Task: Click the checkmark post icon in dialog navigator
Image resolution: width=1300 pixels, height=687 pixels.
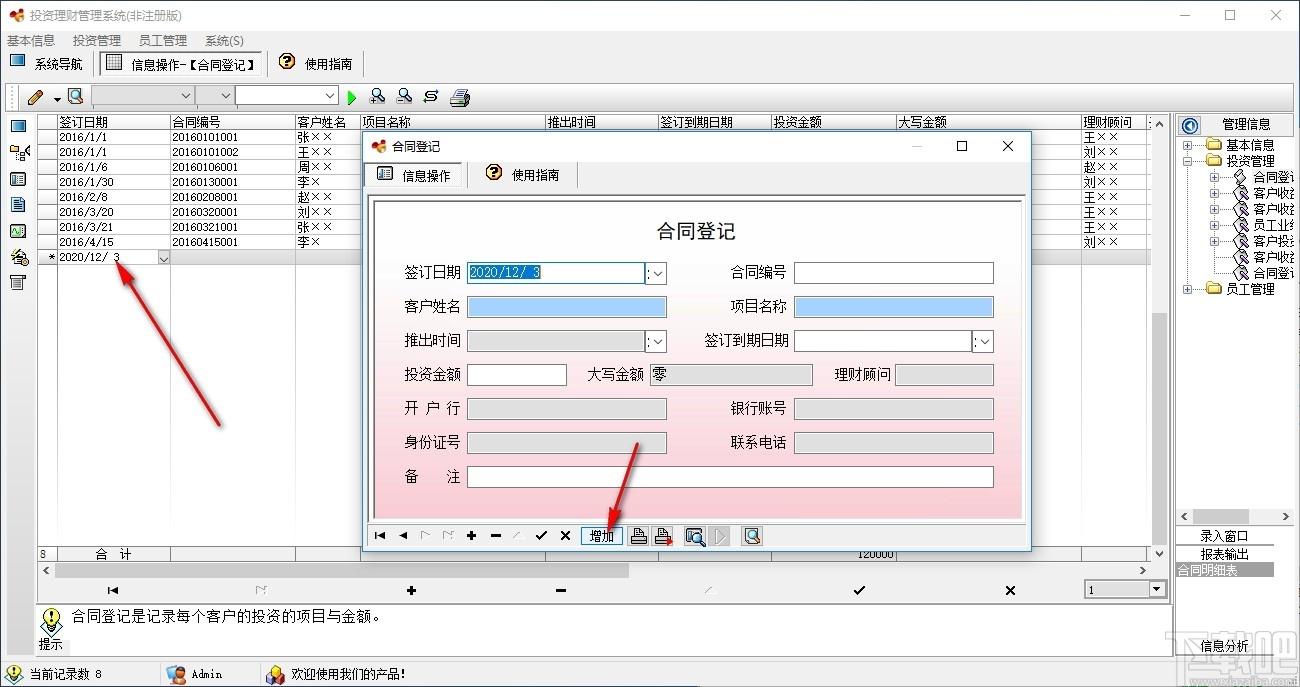Action: pyautogui.click(x=541, y=536)
